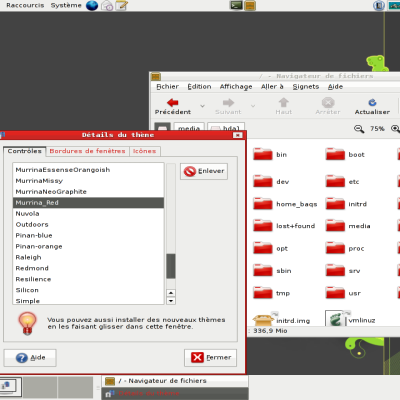400x400 pixels.
Task: Open the boot folder icon
Action: pos(335,154)
